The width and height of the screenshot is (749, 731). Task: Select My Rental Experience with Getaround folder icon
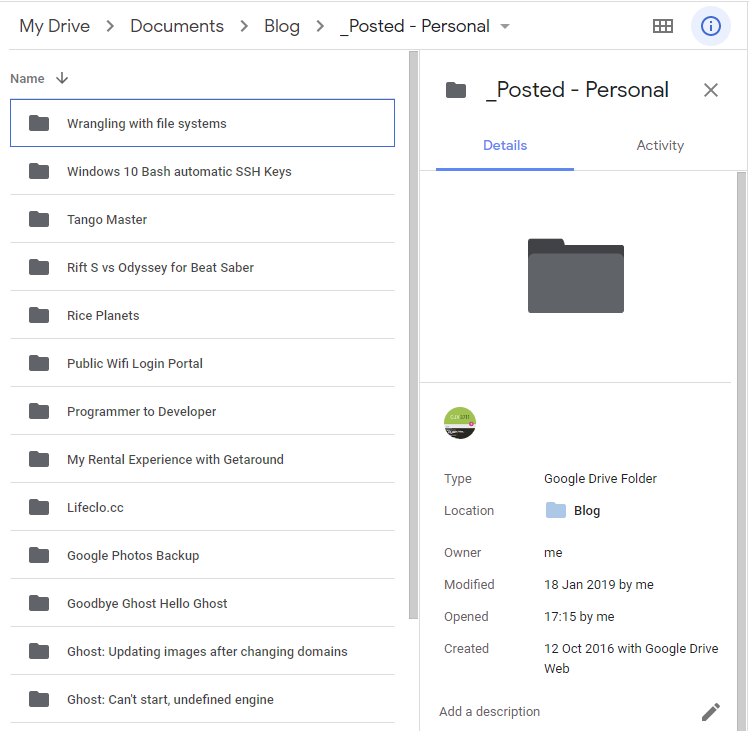[x=39, y=459]
